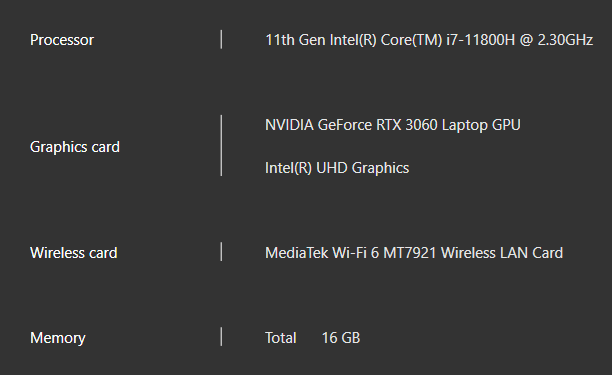Image resolution: width=612 pixels, height=375 pixels.
Task: Click the Processor label
Action: coord(62,40)
